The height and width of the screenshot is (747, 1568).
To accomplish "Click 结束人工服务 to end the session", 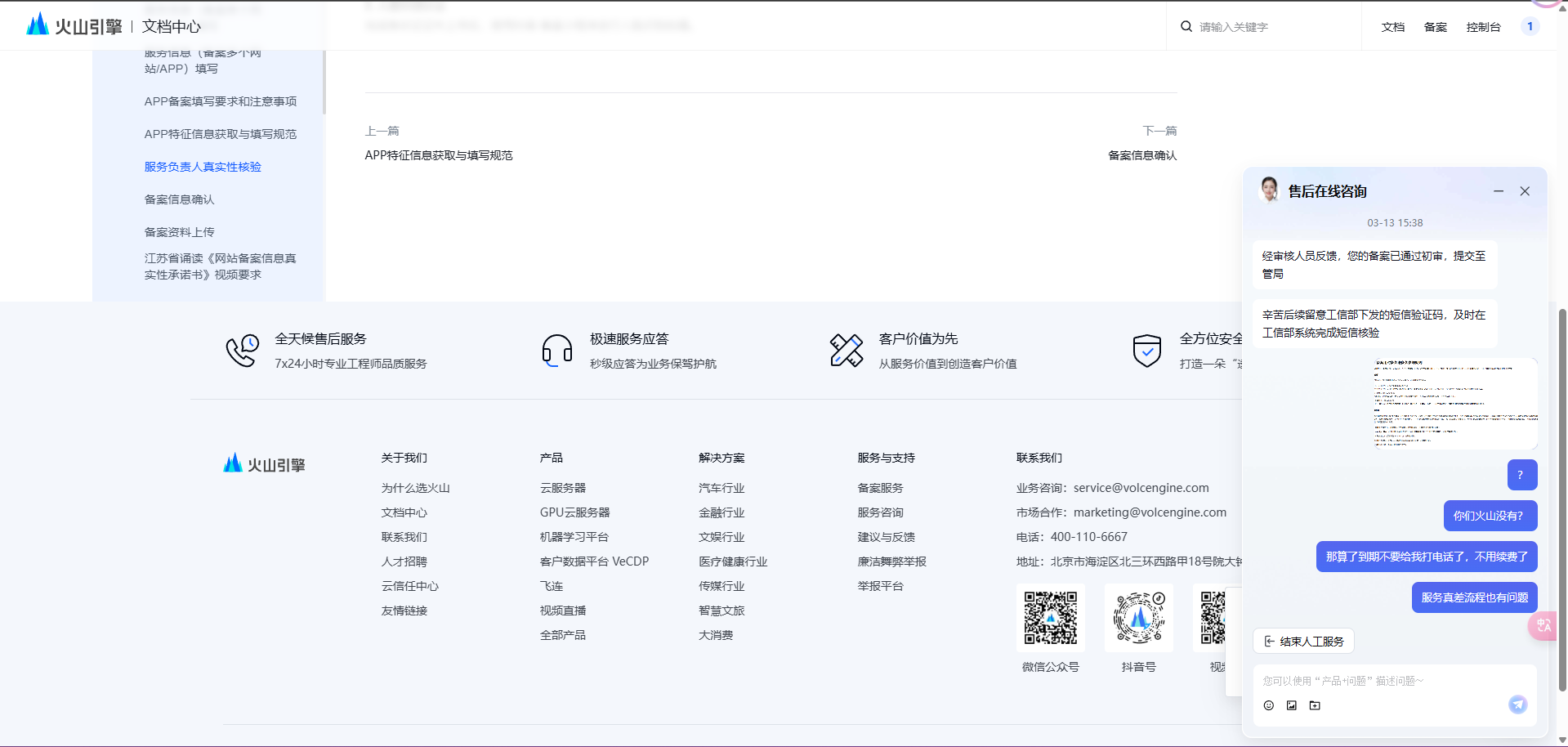I will click(x=1302, y=641).
